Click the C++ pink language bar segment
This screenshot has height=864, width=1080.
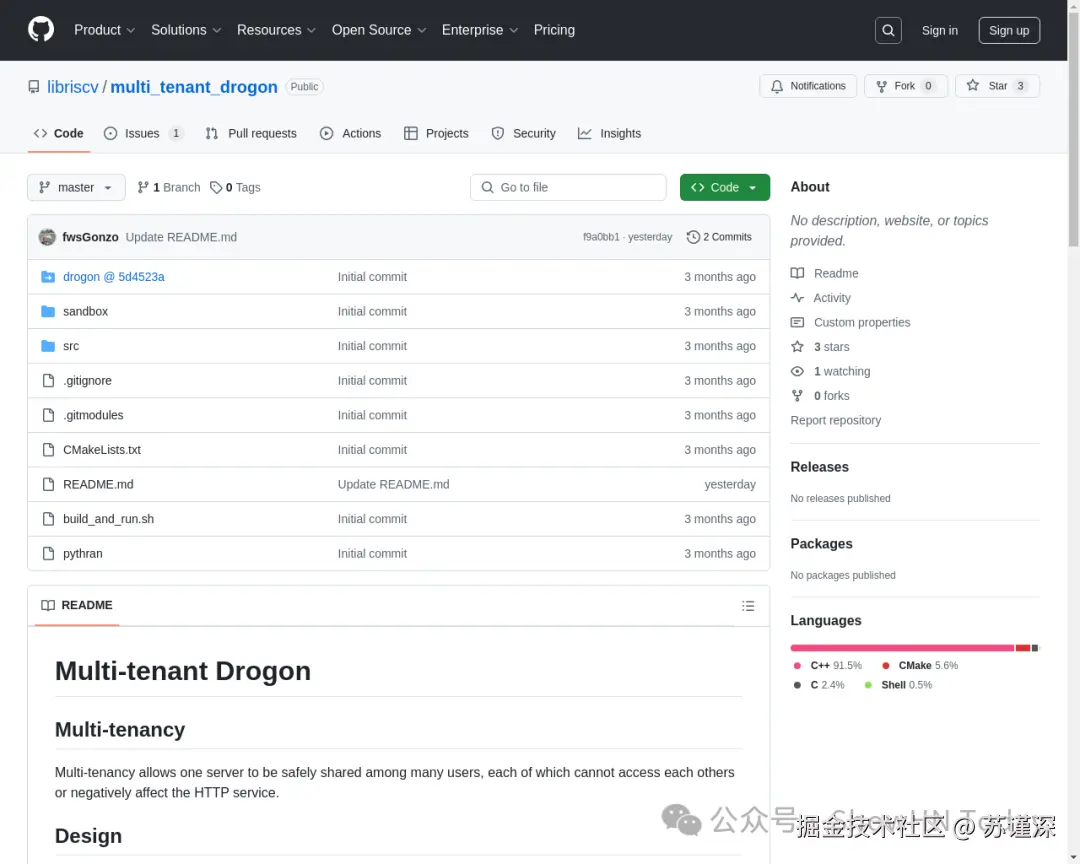tap(902, 648)
